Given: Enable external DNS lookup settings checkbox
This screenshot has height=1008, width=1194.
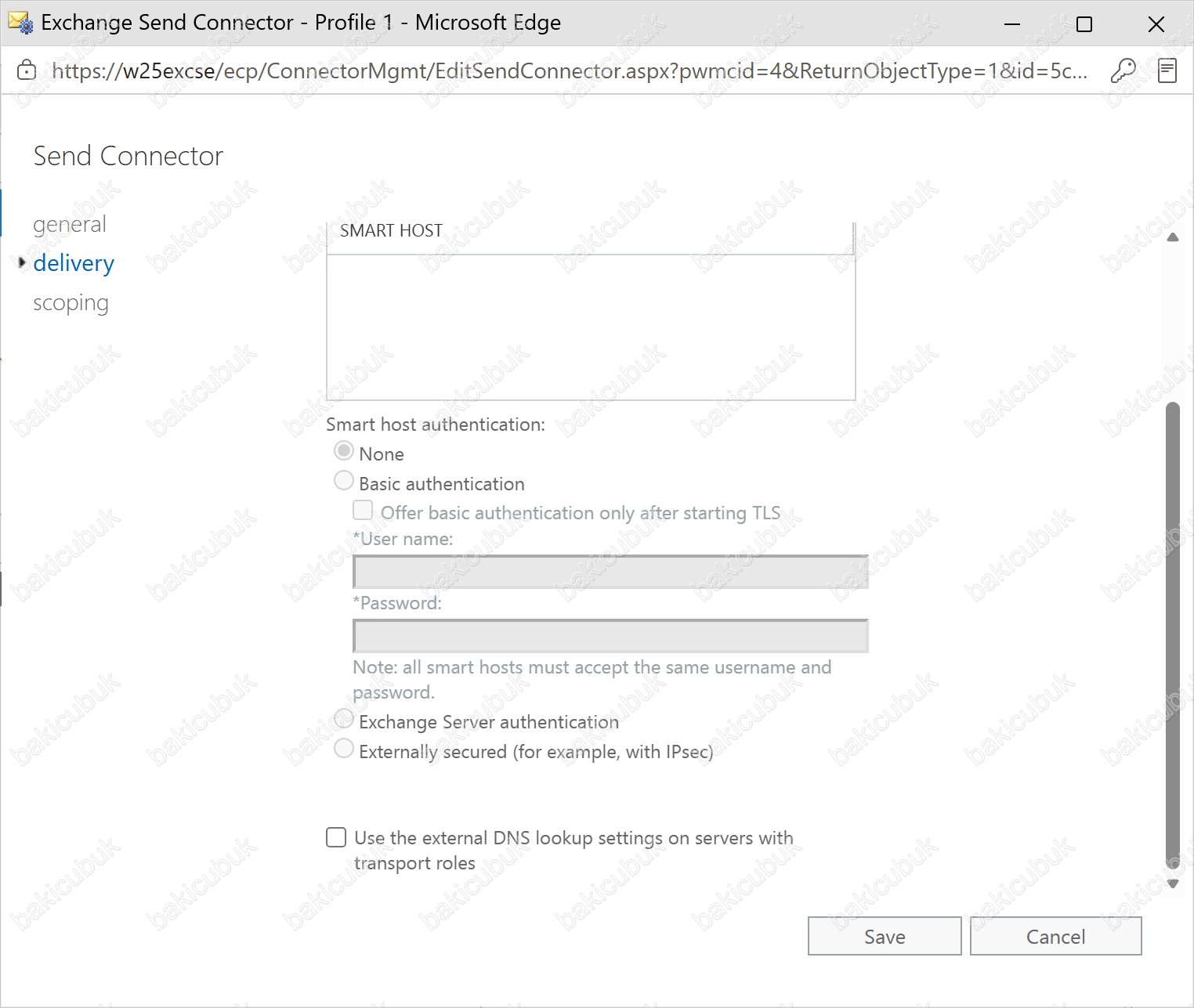Looking at the screenshot, I should (x=336, y=837).
